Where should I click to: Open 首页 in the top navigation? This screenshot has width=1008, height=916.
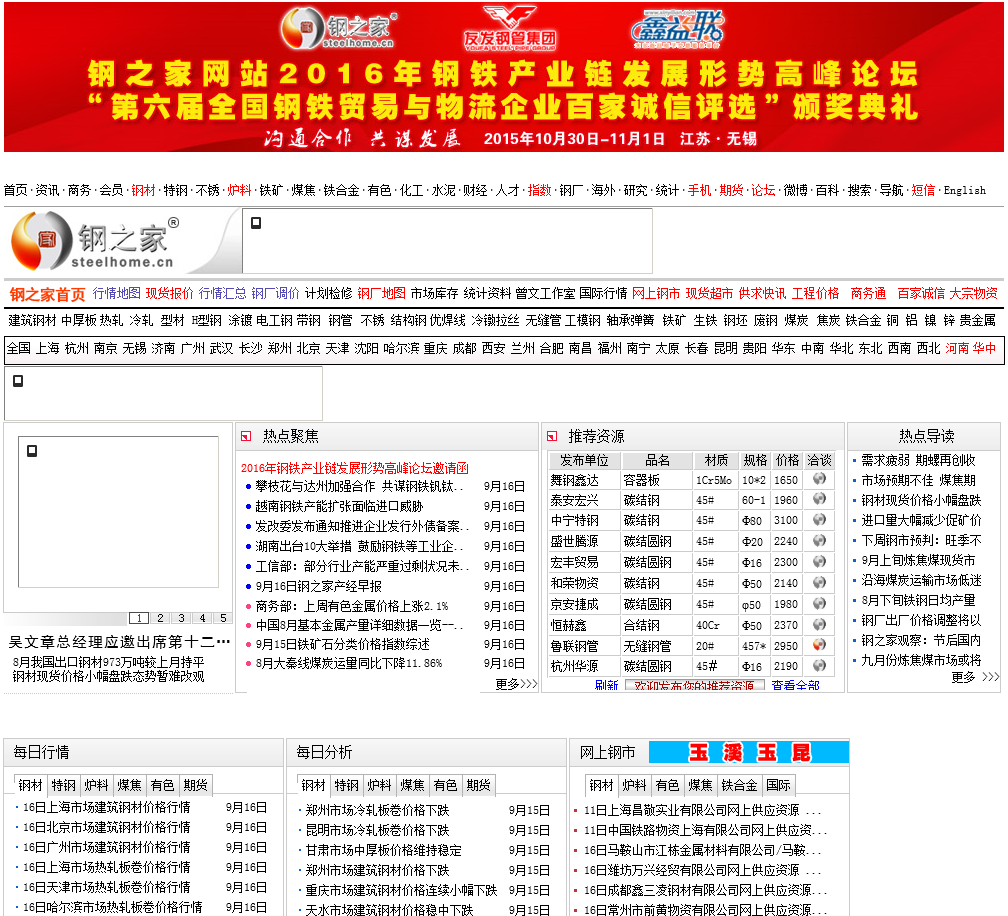15,190
